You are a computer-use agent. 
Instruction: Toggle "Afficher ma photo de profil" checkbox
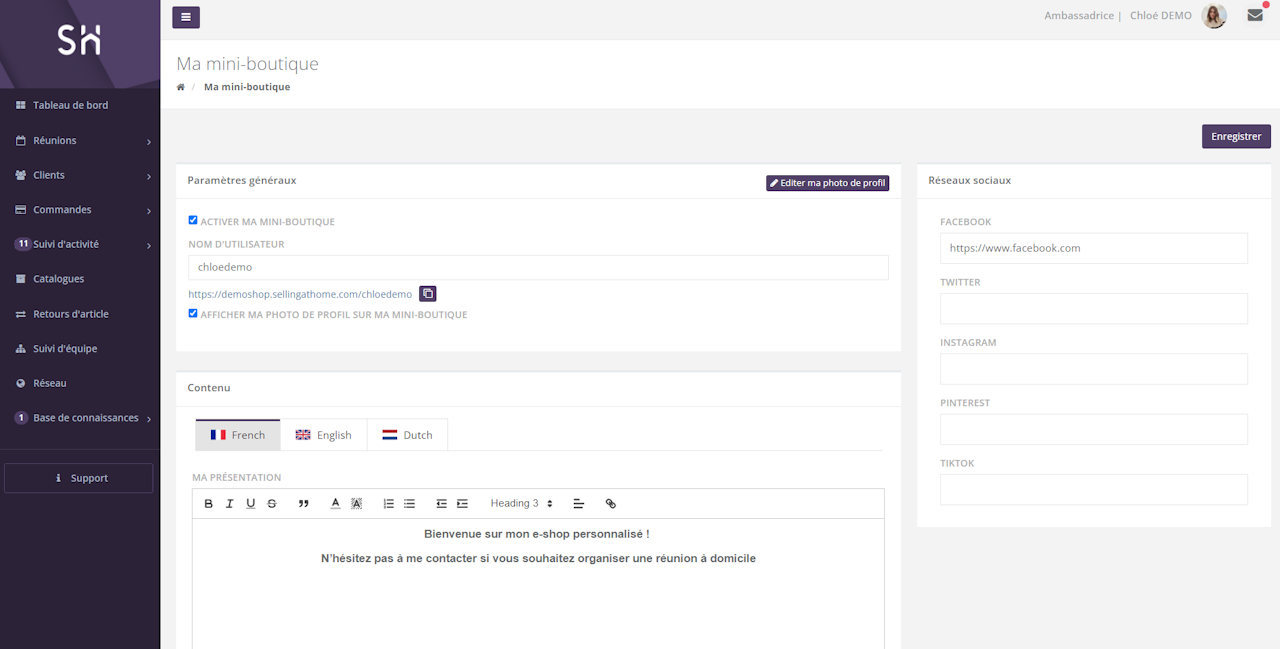click(x=193, y=313)
